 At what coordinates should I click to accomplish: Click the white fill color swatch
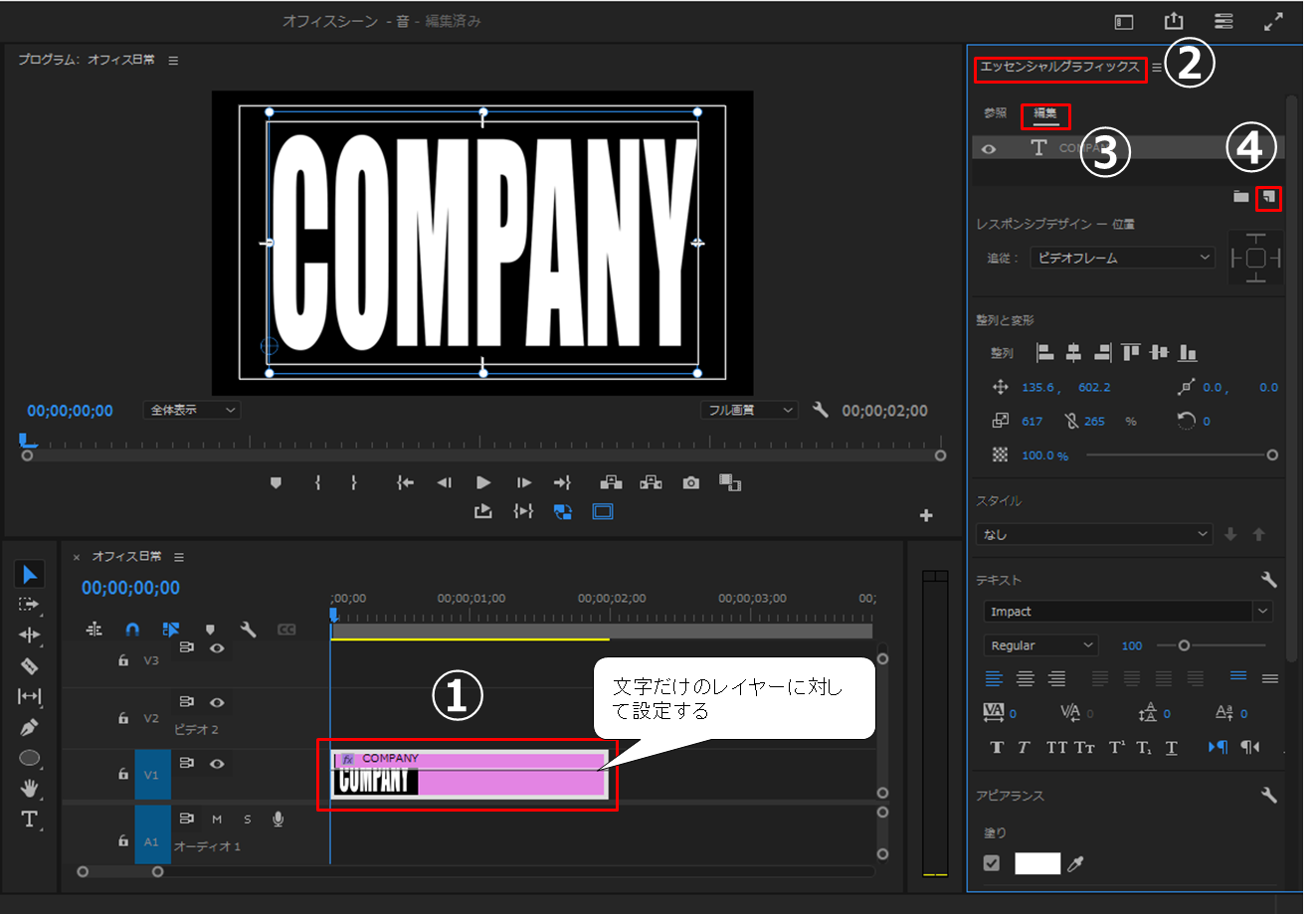pos(1037,863)
